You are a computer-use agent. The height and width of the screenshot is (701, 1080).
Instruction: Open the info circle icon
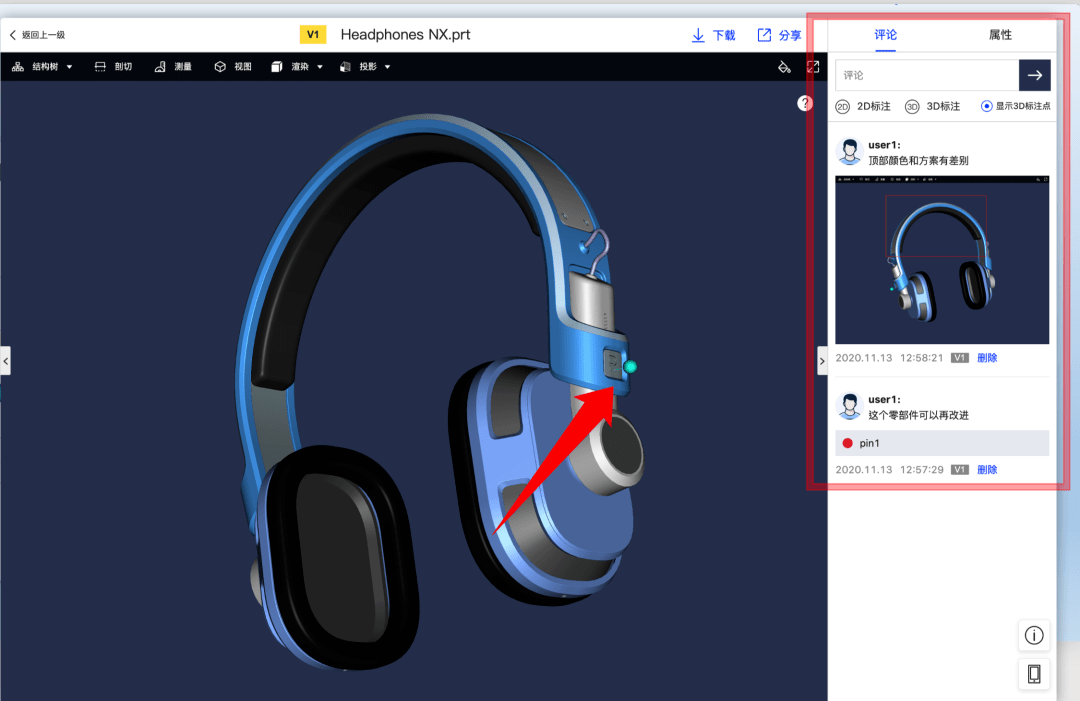pyautogui.click(x=1034, y=636)
